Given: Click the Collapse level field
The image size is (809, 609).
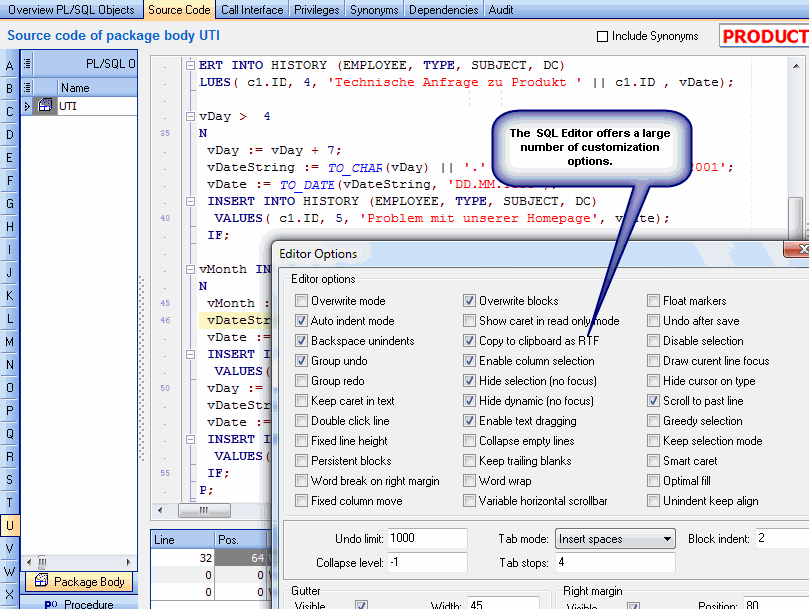Looking at the screenshot, I should [x=427, y=562].
